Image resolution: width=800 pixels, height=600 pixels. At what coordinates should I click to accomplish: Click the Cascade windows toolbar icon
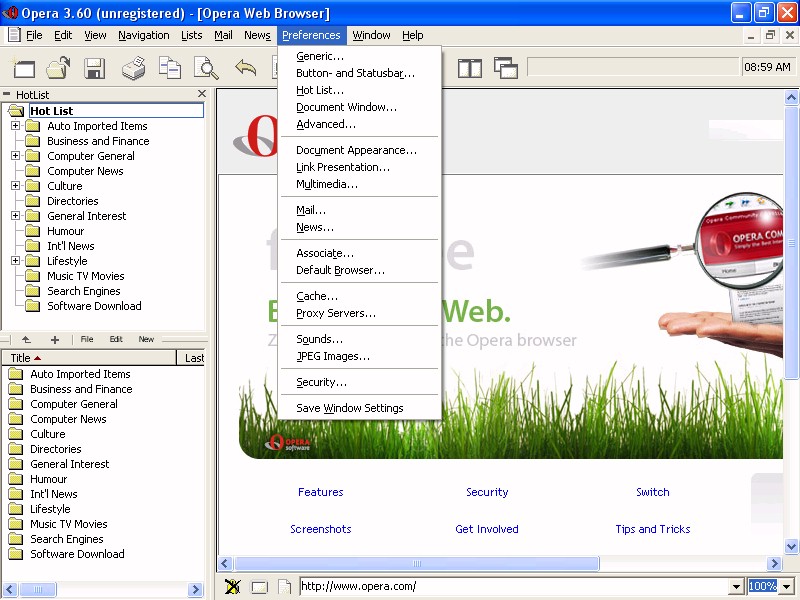click(506, 68)
